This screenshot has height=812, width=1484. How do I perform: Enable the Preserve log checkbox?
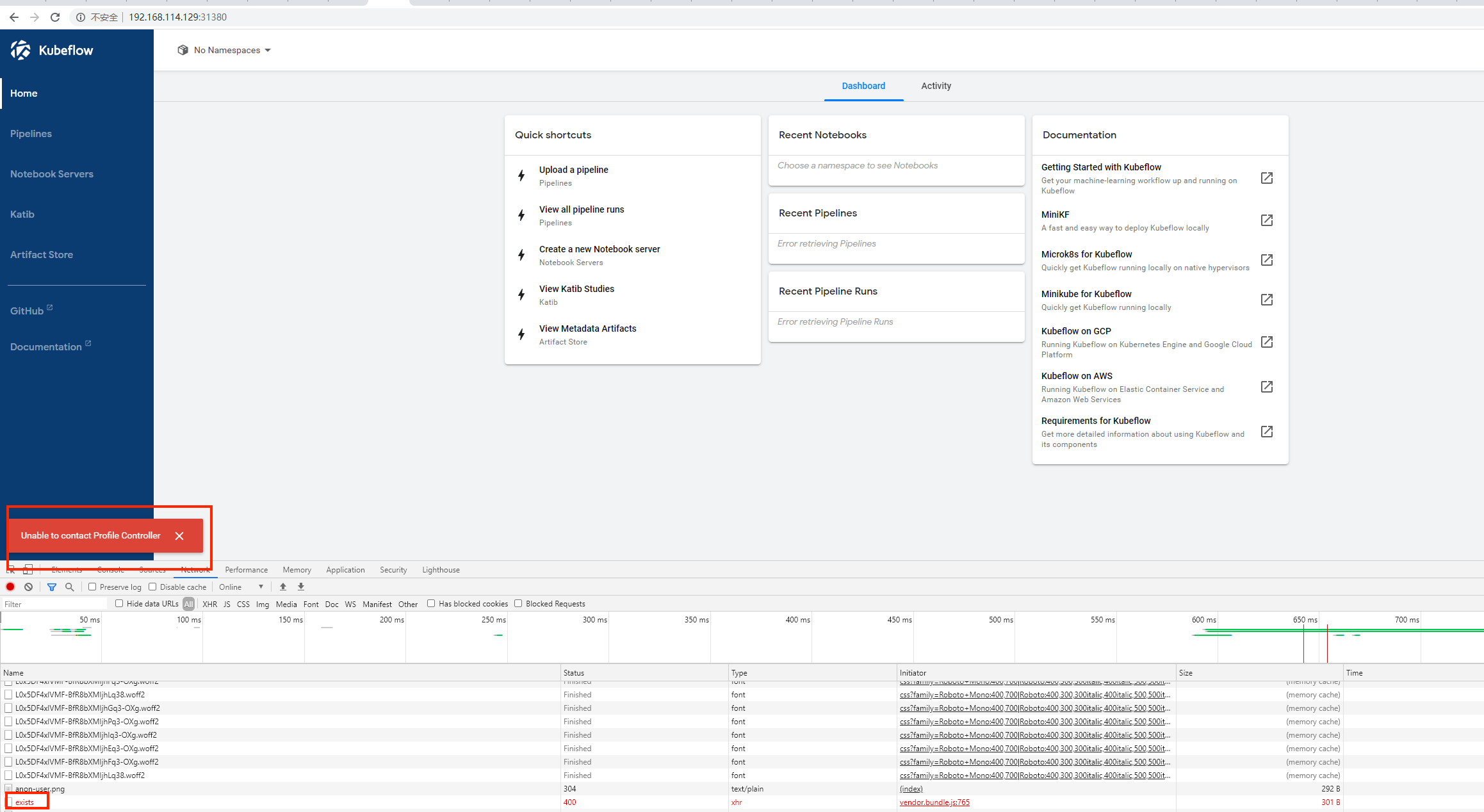tap(92, 586)
